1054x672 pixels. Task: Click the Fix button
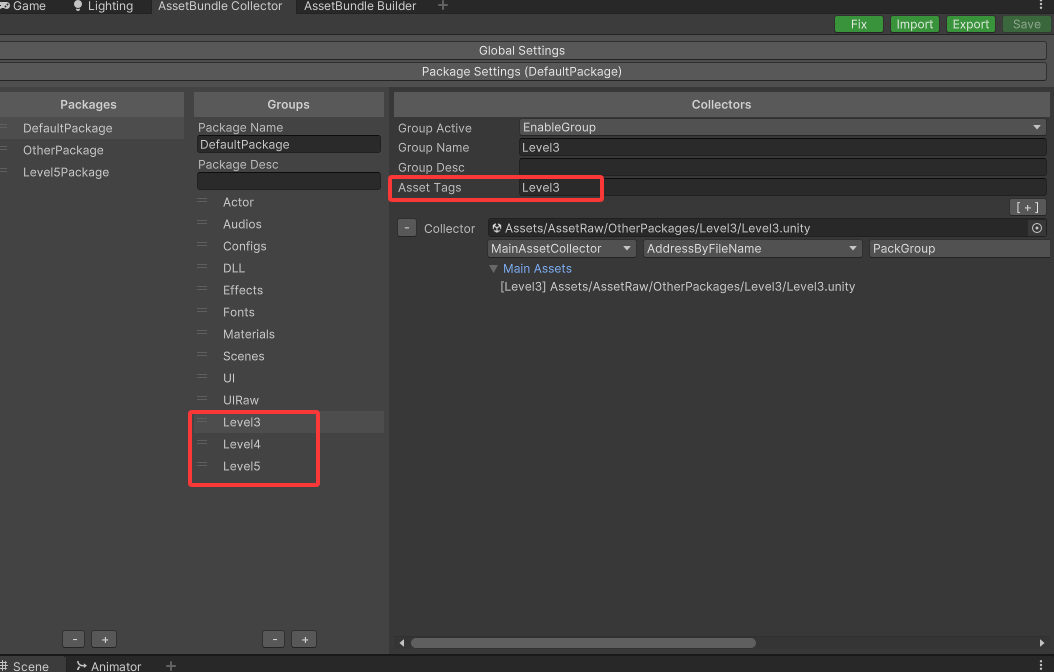pyautogui.click(x=858, y=24)
